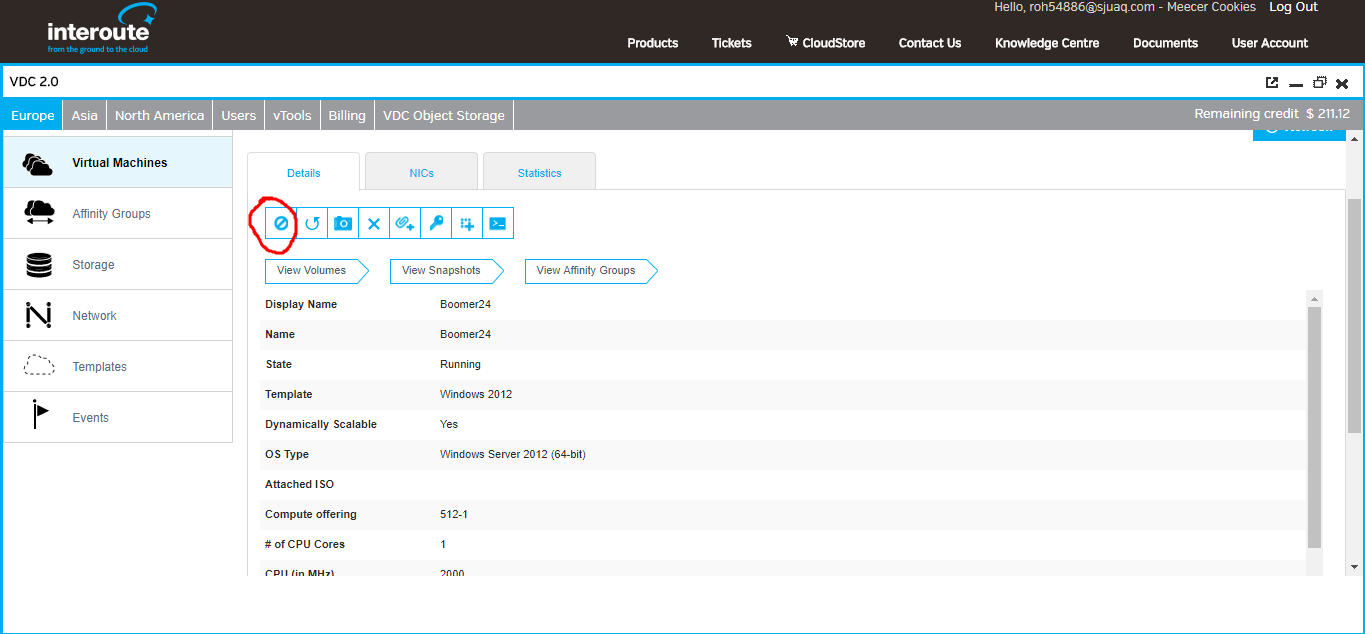Click the outer page scrollbar thumb
Image resolution: width=1365 pixels, height=634 pixels.
coord(1355,315)
